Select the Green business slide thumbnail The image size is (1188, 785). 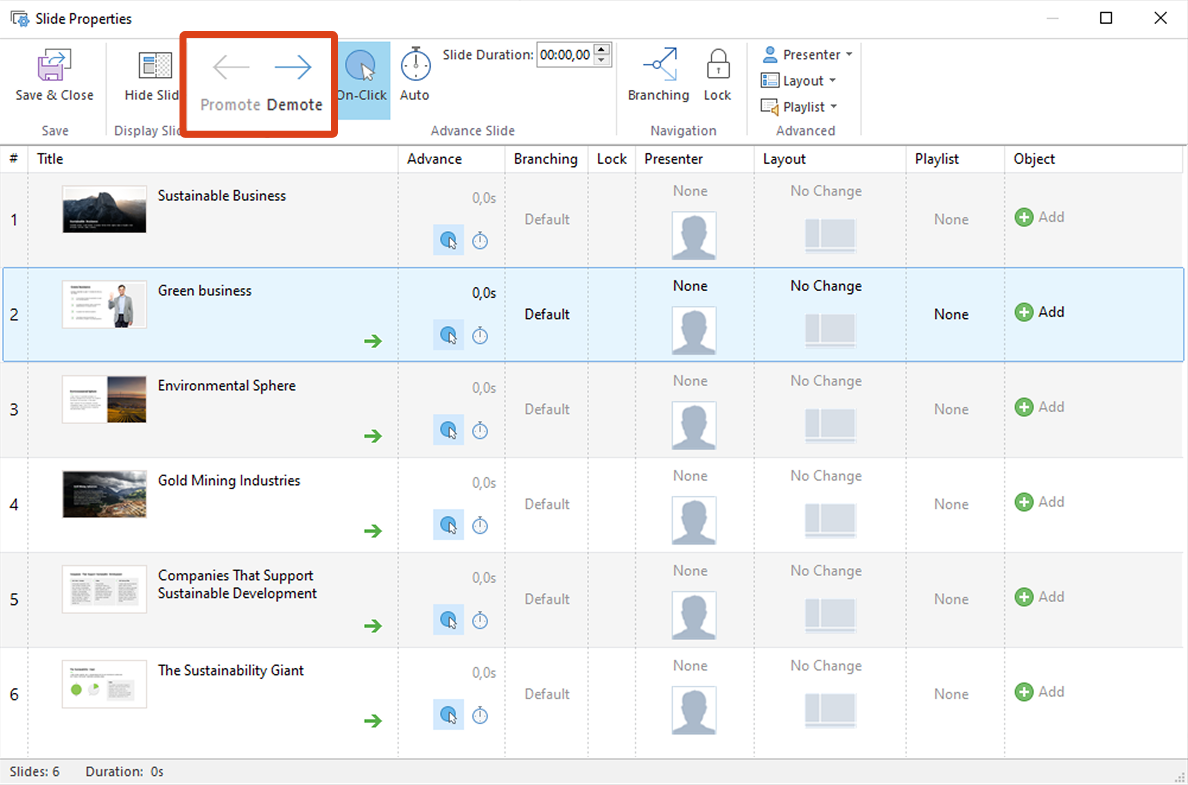click(x=104, y=304)
